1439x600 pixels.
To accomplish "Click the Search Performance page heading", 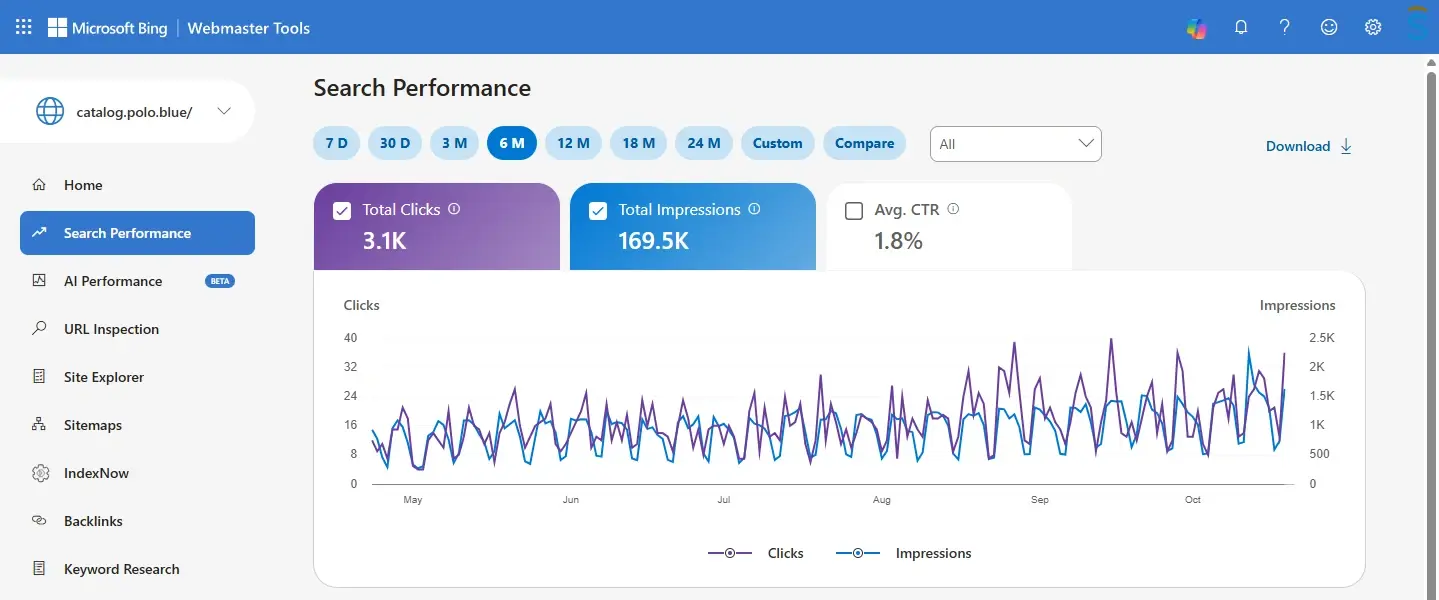I will (422, 88).
